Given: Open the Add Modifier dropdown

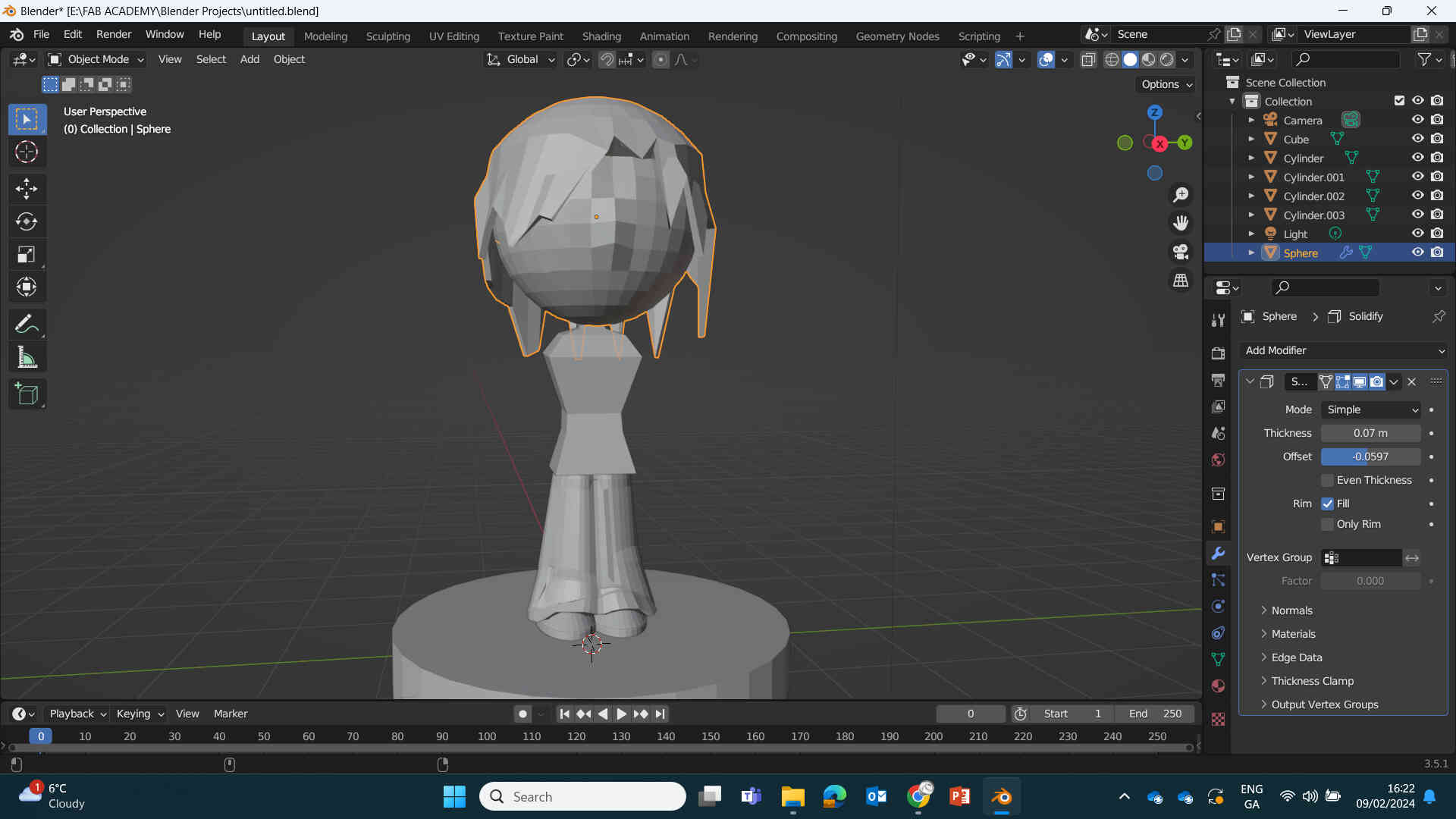Looking at the screenshot, I should click(1344, 350).
